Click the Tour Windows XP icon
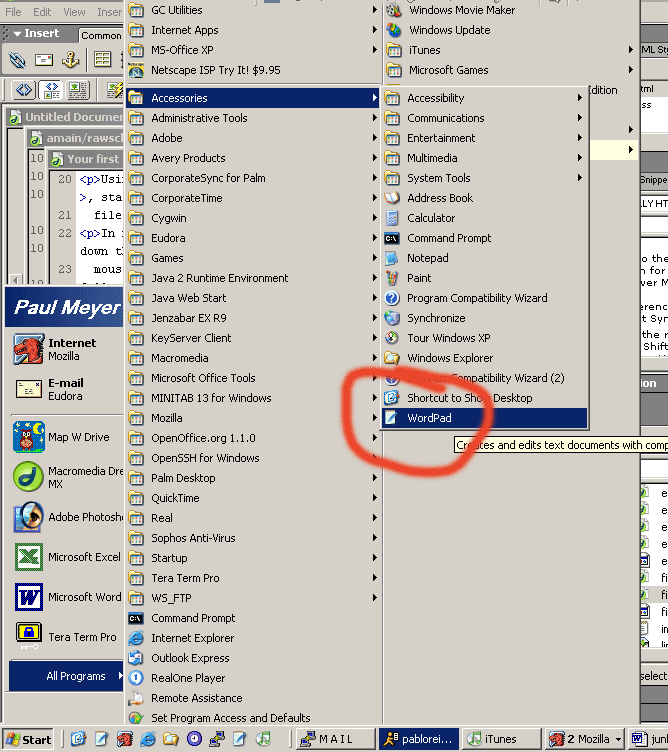The image size is (668, 752). click(x=392, y=338)
